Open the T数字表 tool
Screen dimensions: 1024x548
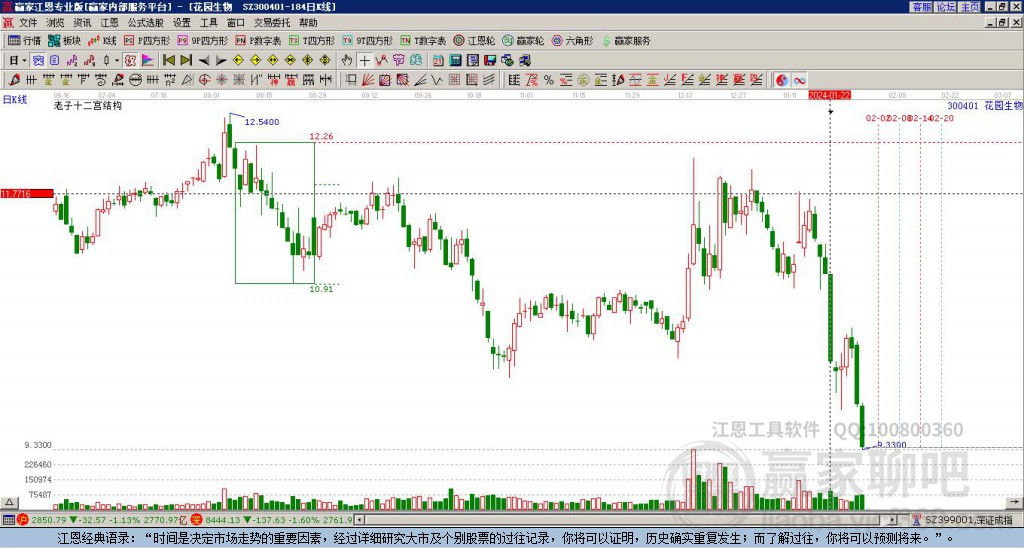click(423, 40)
